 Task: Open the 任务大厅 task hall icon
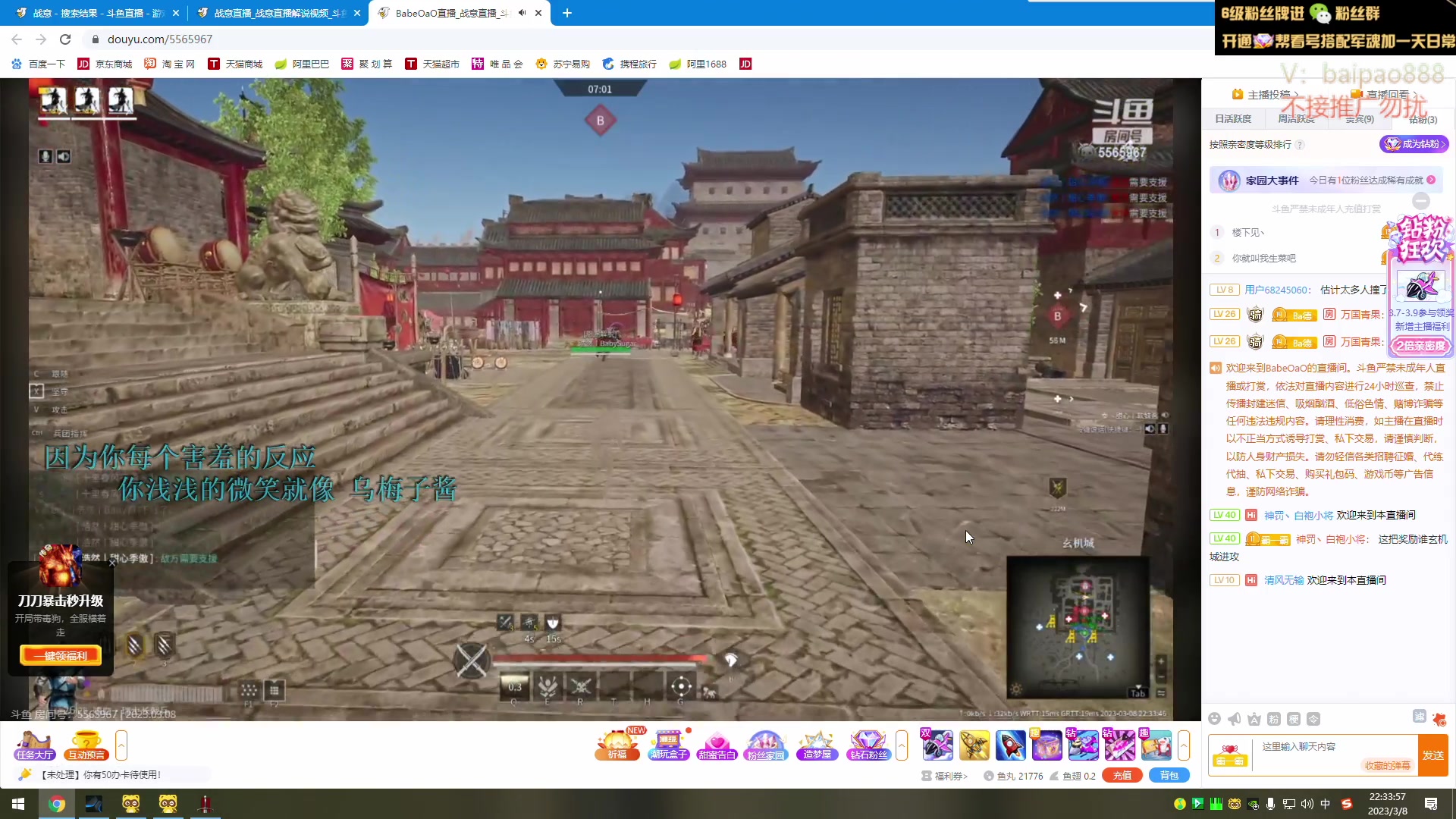coord(34,745)
